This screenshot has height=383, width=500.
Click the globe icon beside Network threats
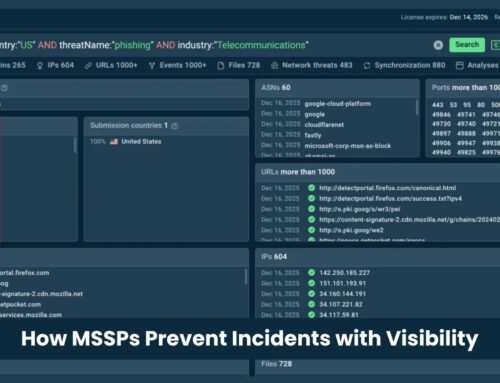point(274,66)
